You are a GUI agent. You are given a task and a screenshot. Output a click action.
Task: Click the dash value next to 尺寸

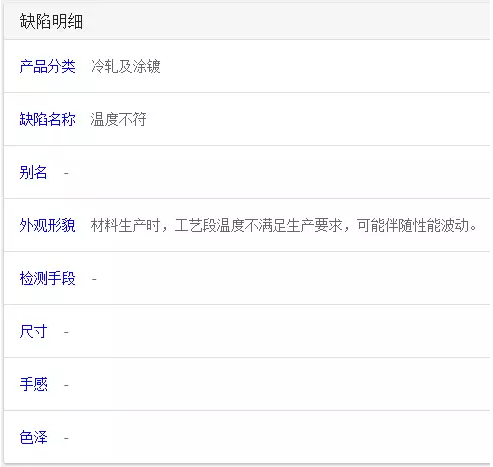click(66, 332)
